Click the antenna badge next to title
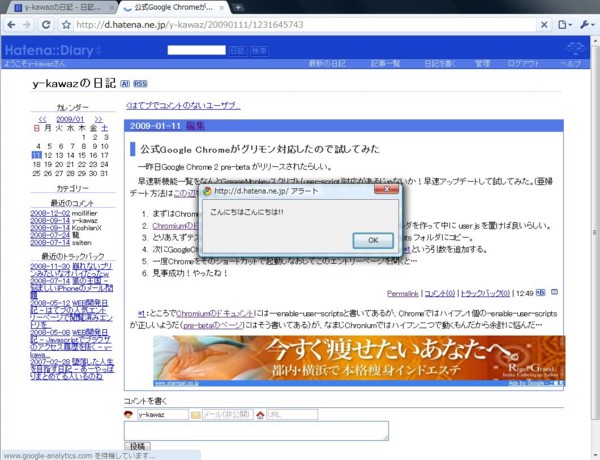This screenshot has width=600, height=460. point(125,83)
